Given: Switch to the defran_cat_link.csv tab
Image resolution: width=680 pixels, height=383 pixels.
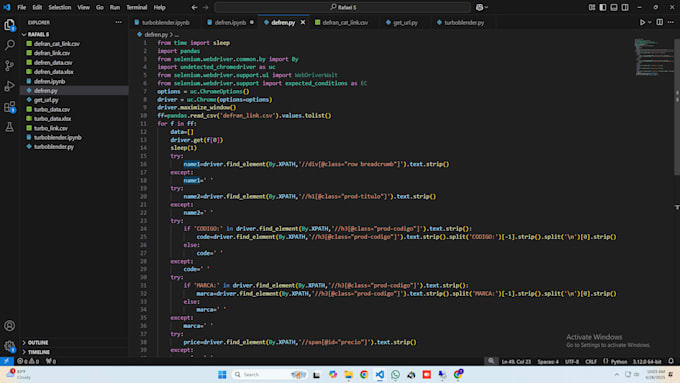Looking at the screenshot, I should tap(345, 23).
